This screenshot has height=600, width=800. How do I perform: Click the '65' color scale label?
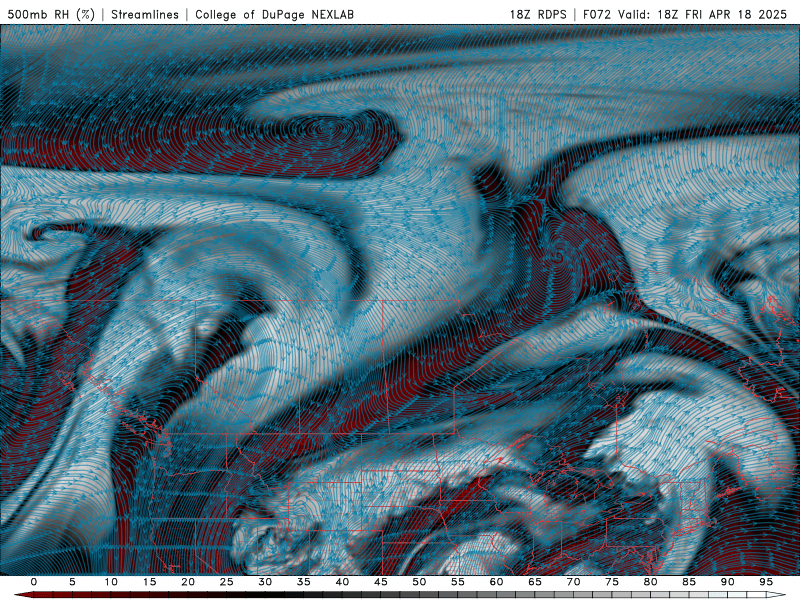[535, 582]
